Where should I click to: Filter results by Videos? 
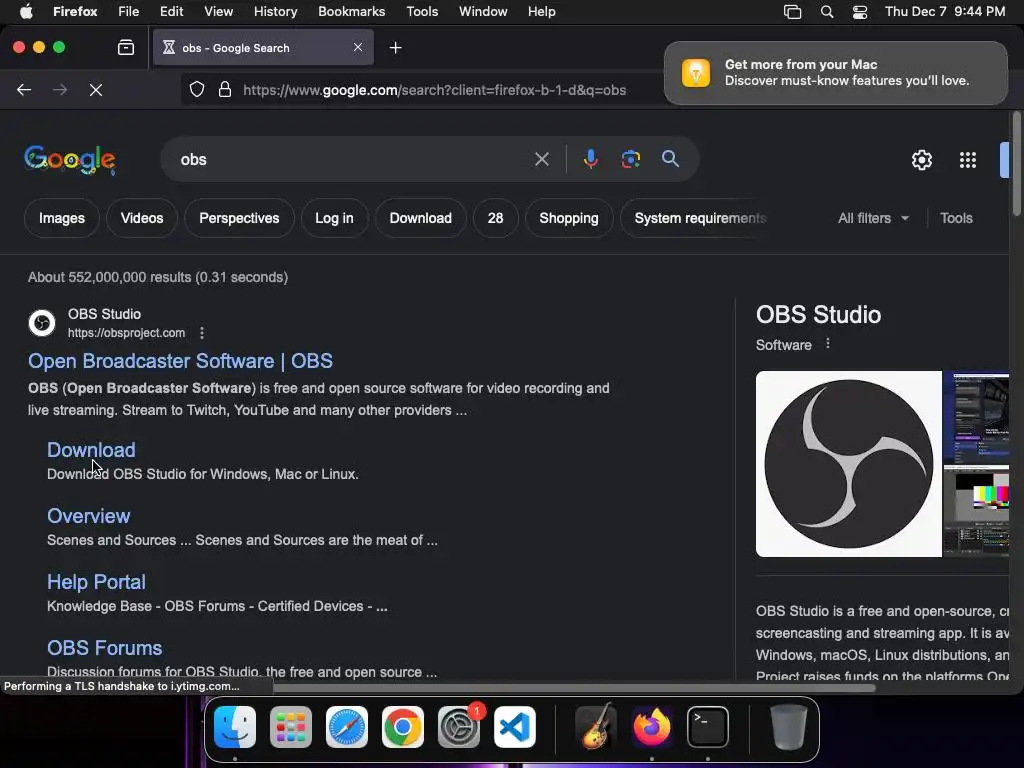coord(142,218)
